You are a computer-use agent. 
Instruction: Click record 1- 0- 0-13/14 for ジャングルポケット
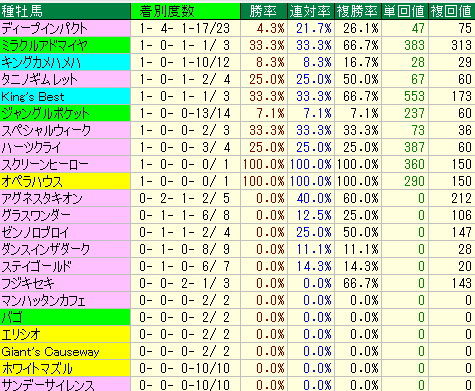point(185,113)
